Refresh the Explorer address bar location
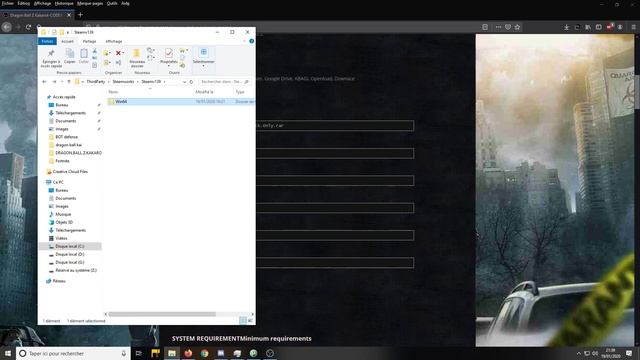The width and height of the screenshot is (640, 360). [191, 82]
